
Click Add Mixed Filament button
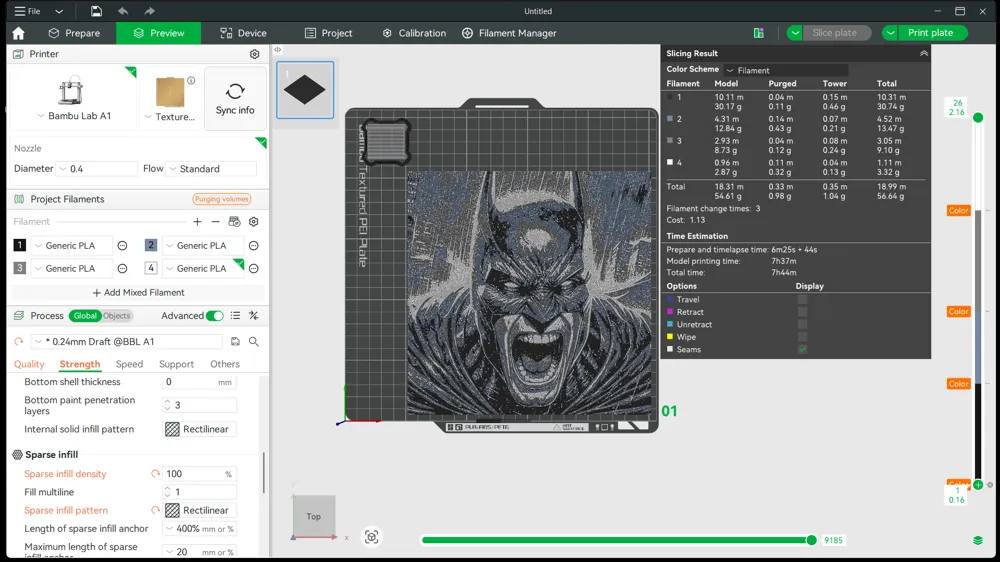(138, 292)
